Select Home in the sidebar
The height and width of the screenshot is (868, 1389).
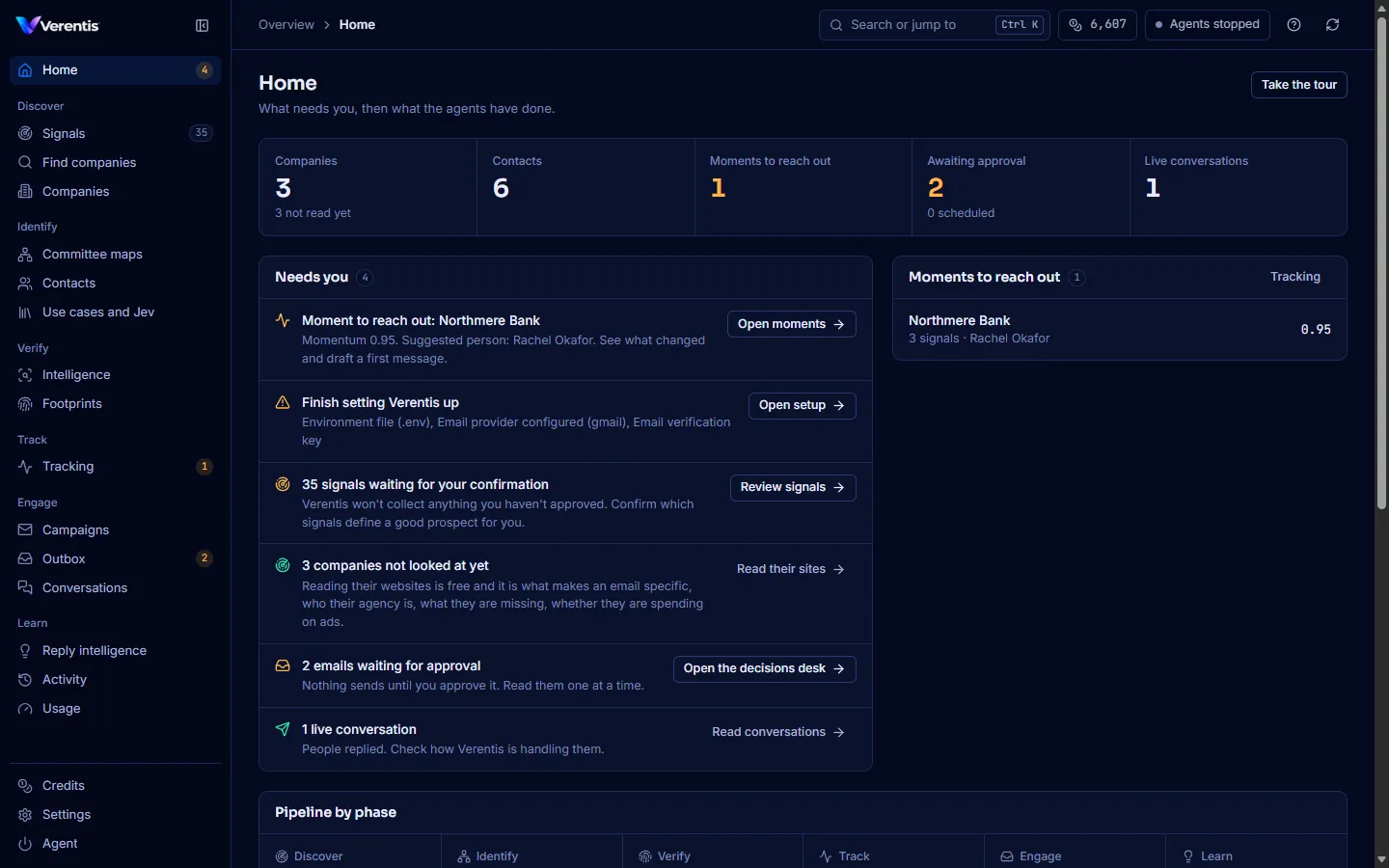tap(115, 70)
